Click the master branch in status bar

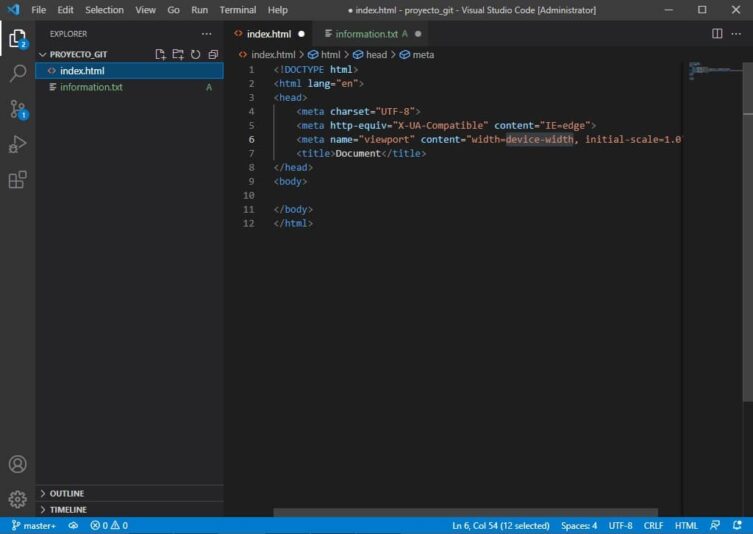pos(34,525)
